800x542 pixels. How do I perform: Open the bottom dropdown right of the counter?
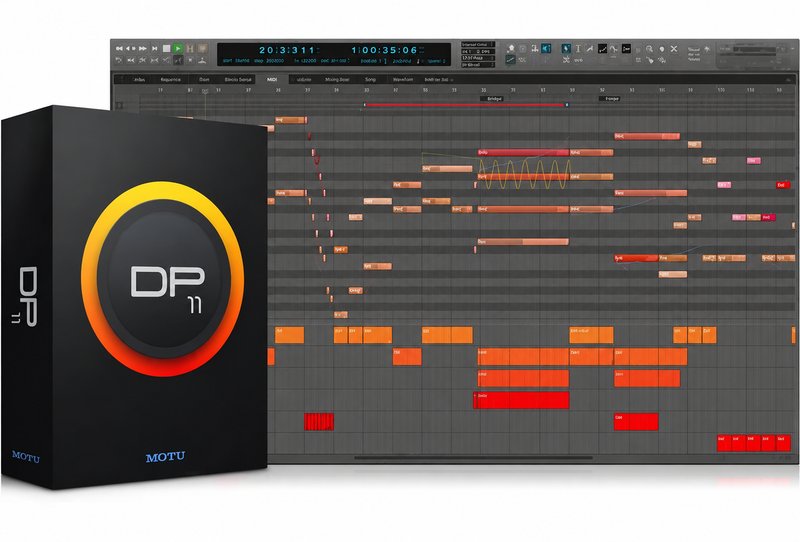tap(478, 65)
